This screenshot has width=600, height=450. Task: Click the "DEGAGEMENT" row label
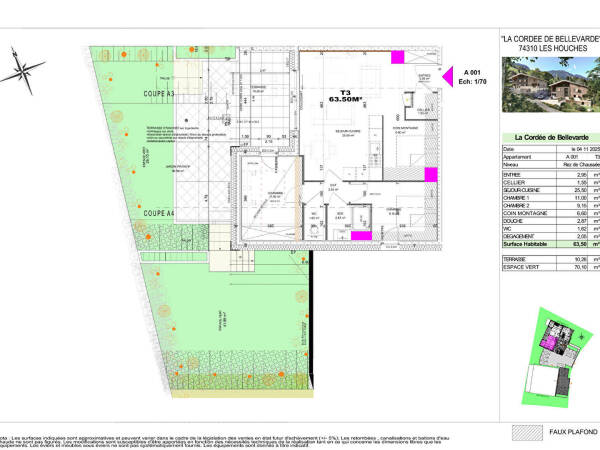click(518, 236)
